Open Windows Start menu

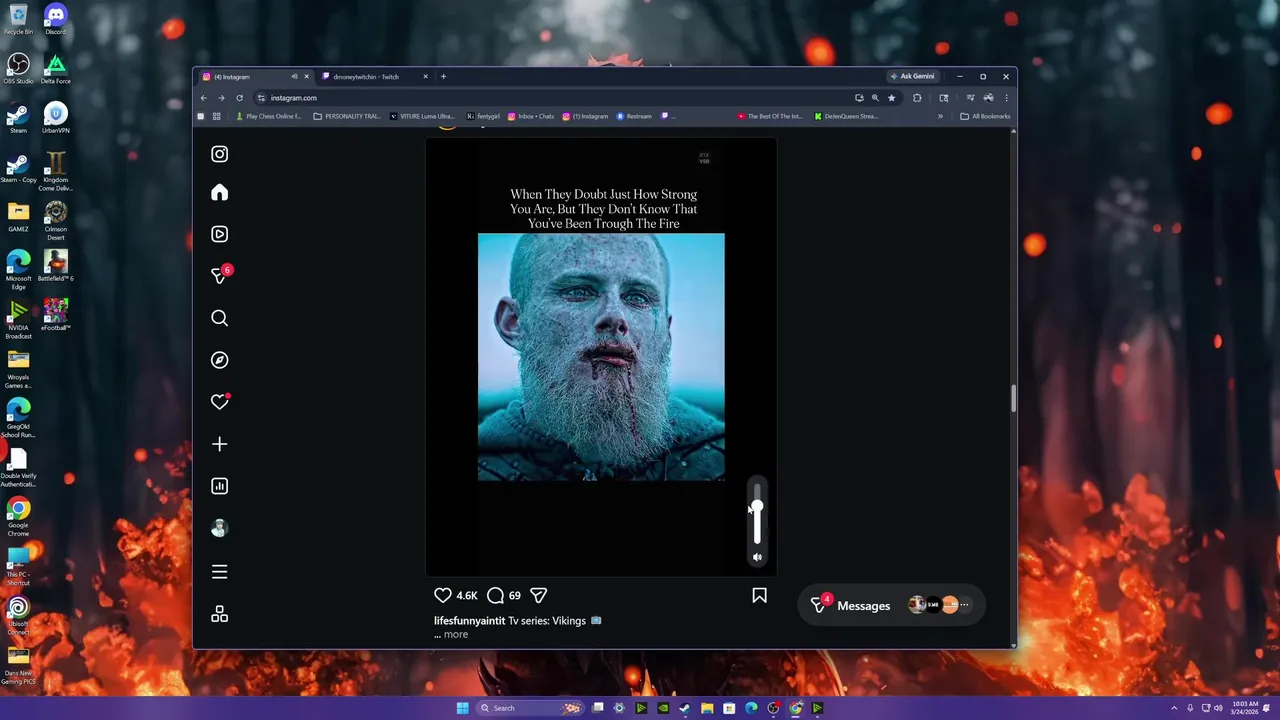(x=462, y=708)
